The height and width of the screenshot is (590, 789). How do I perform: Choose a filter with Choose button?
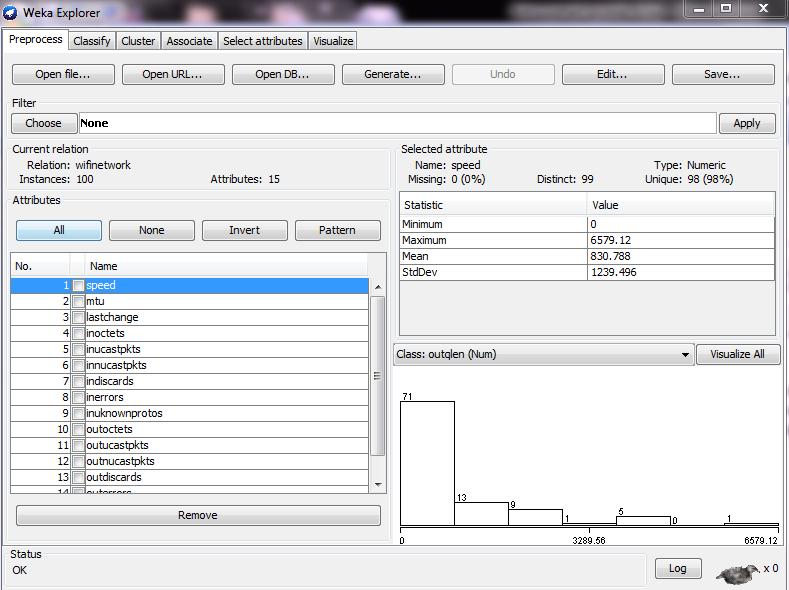pyautogui.click(x=44, y=123)
